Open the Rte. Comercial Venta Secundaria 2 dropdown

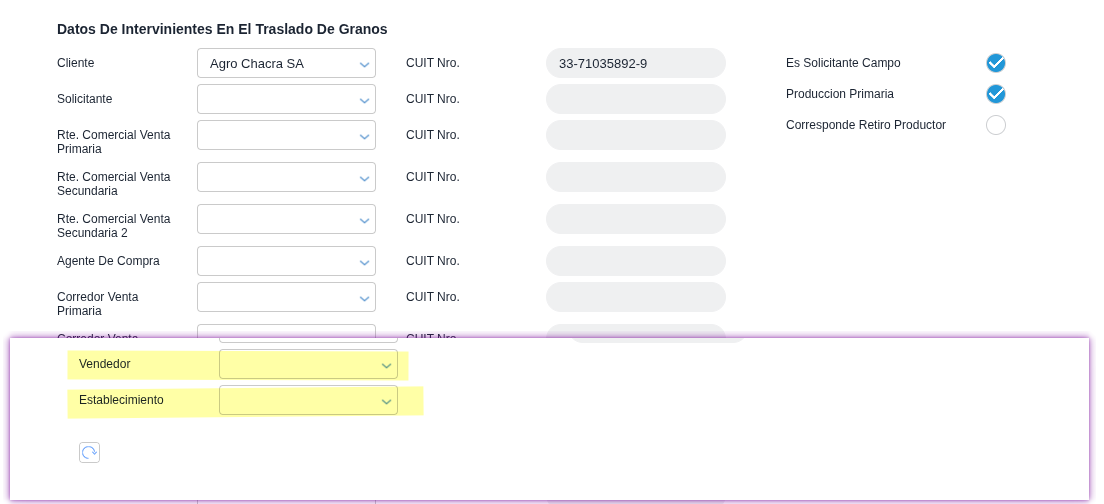pos(286,219)
